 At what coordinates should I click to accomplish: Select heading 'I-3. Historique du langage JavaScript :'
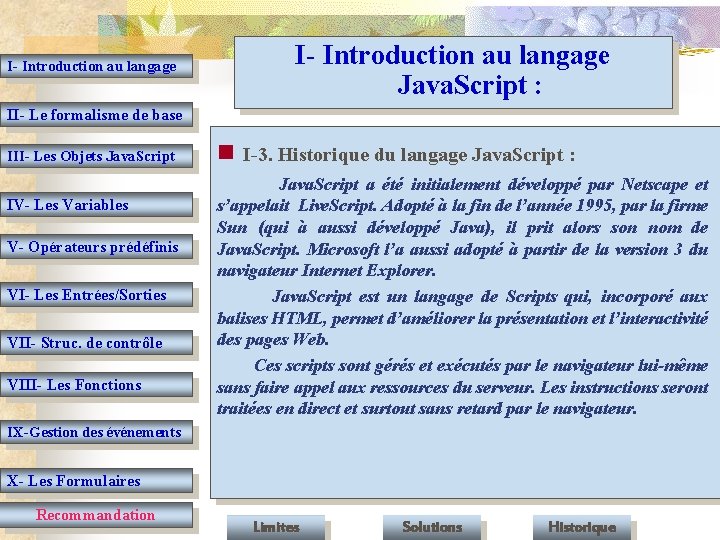click(409, 155)
